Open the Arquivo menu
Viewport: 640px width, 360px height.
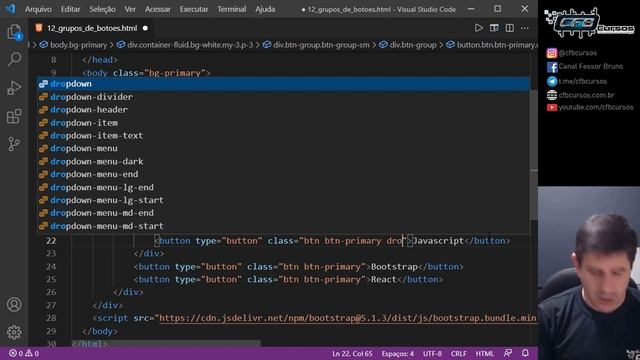coord(38,9)
